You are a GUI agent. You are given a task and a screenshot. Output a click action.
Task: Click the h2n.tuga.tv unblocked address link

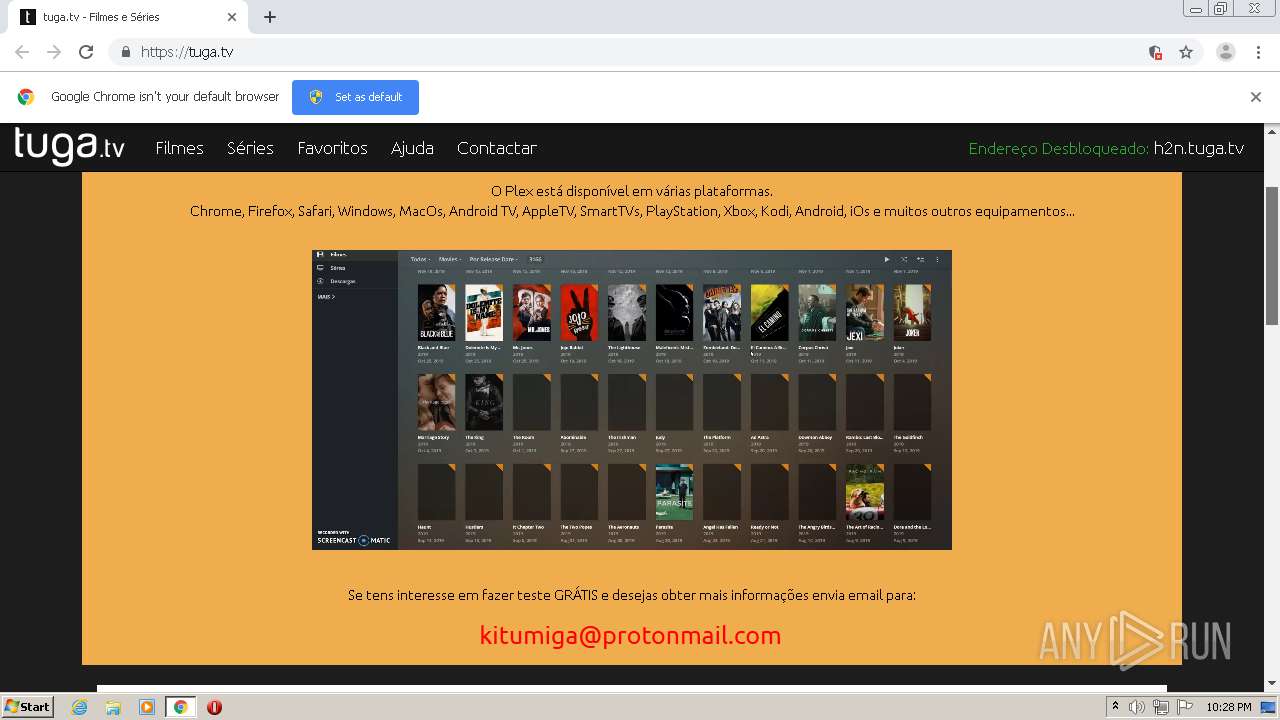[x=1198, y=148]
